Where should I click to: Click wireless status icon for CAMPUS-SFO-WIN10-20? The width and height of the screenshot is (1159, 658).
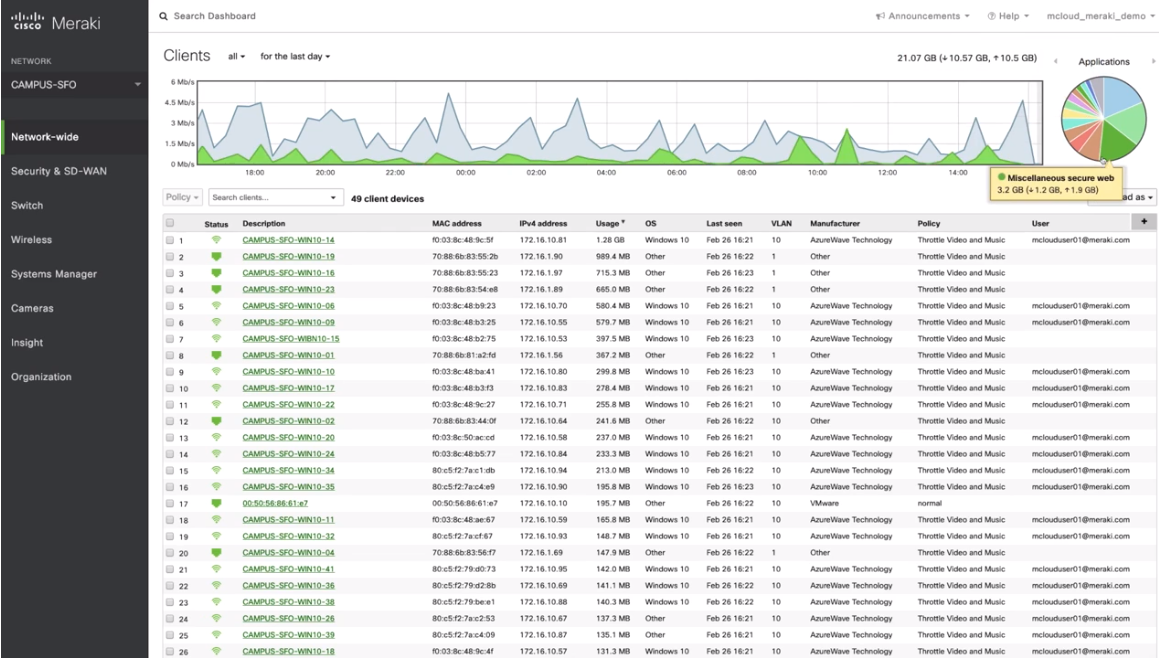click(217, 438)
